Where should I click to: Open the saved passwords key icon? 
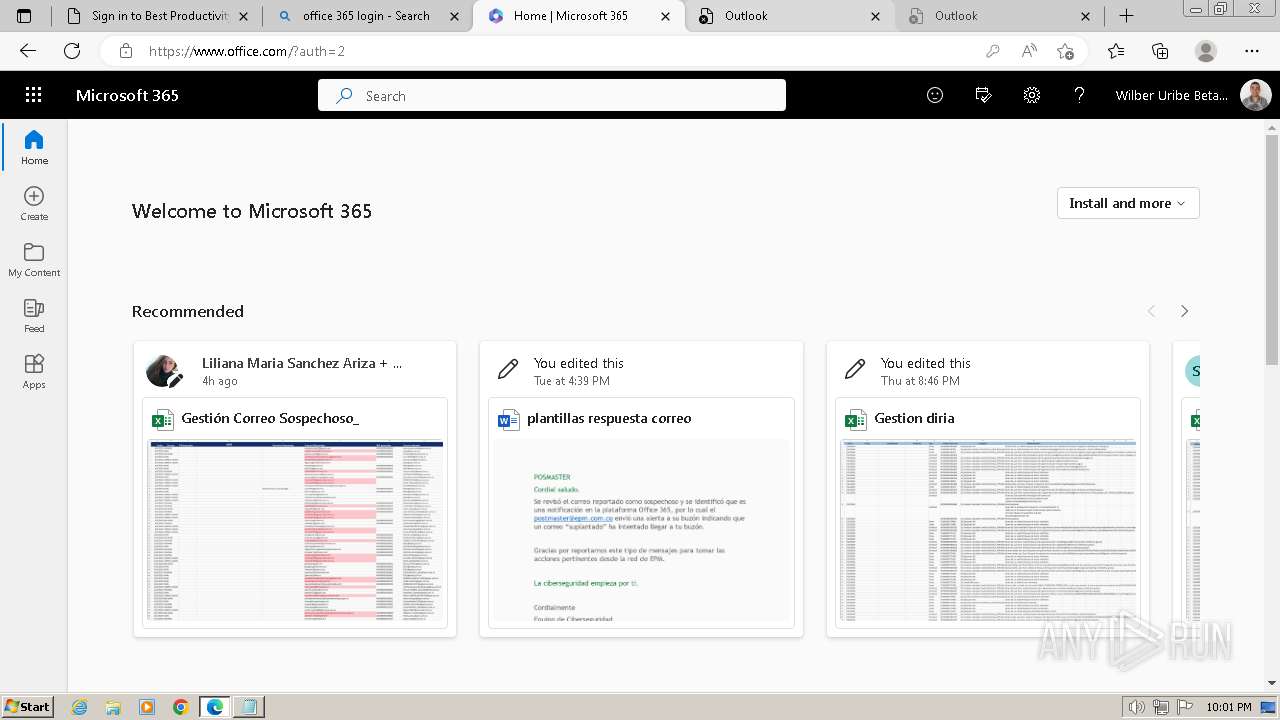992,51
